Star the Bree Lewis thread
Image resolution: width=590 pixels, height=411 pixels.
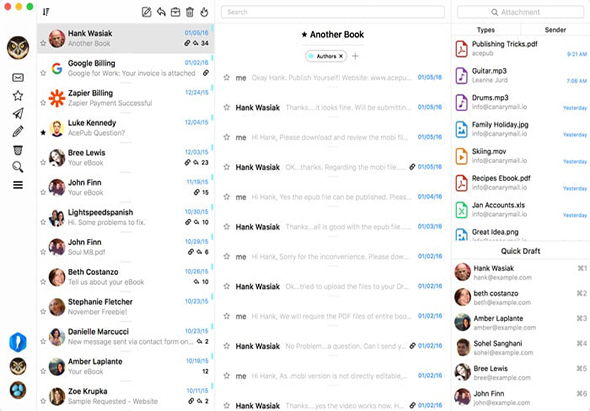(43, 162)
